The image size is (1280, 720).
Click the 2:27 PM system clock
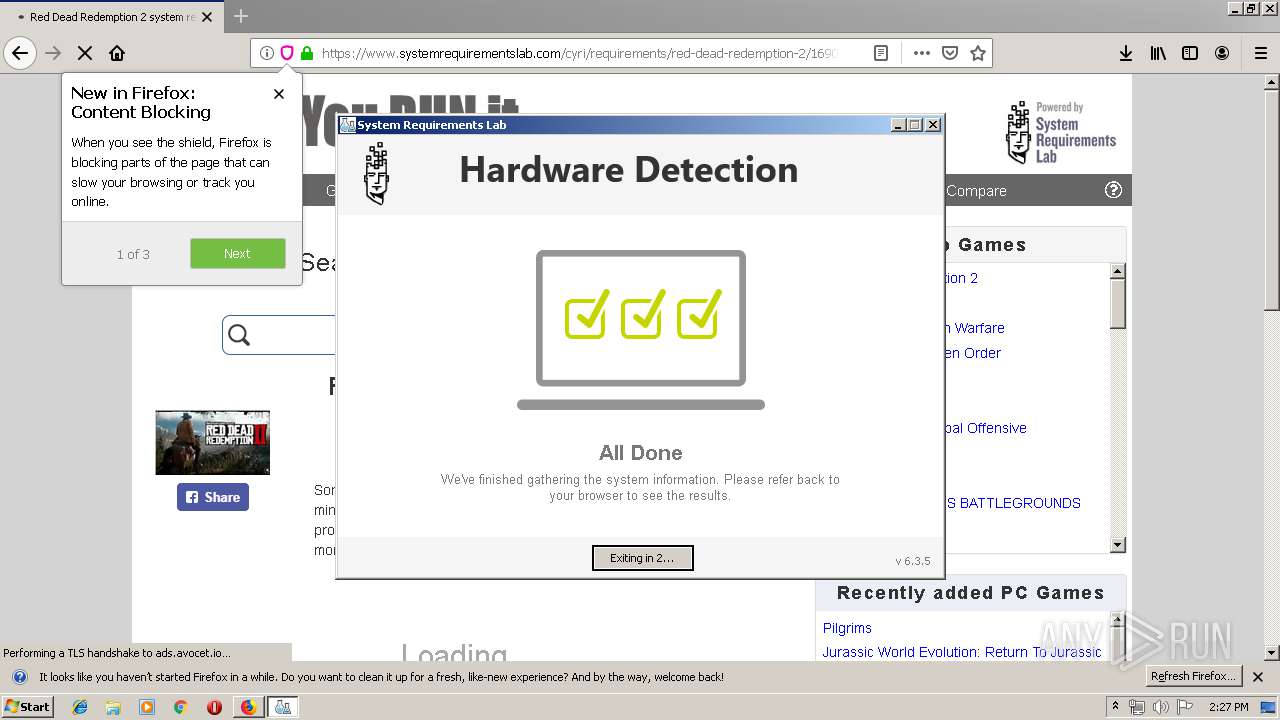[x=1229, y=707]
